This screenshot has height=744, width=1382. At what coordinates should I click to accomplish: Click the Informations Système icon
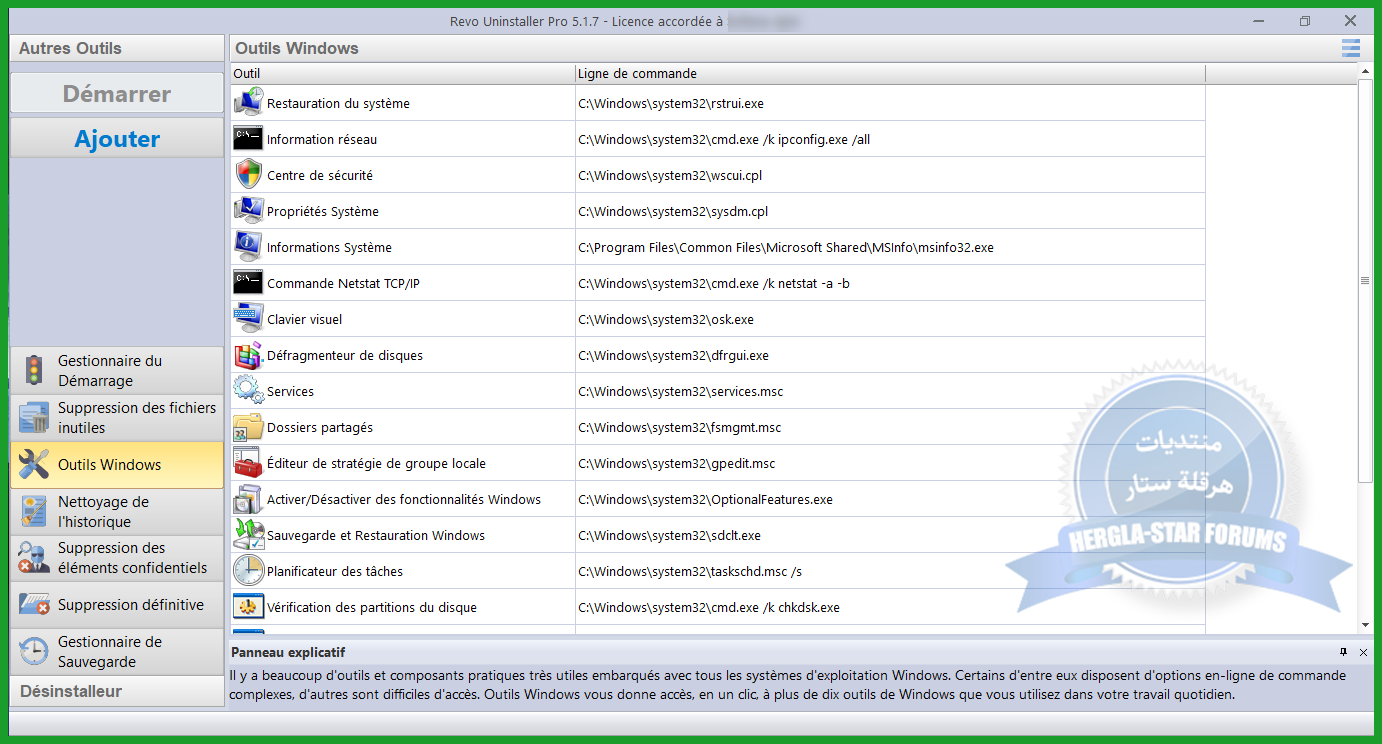tap(248, 247)
